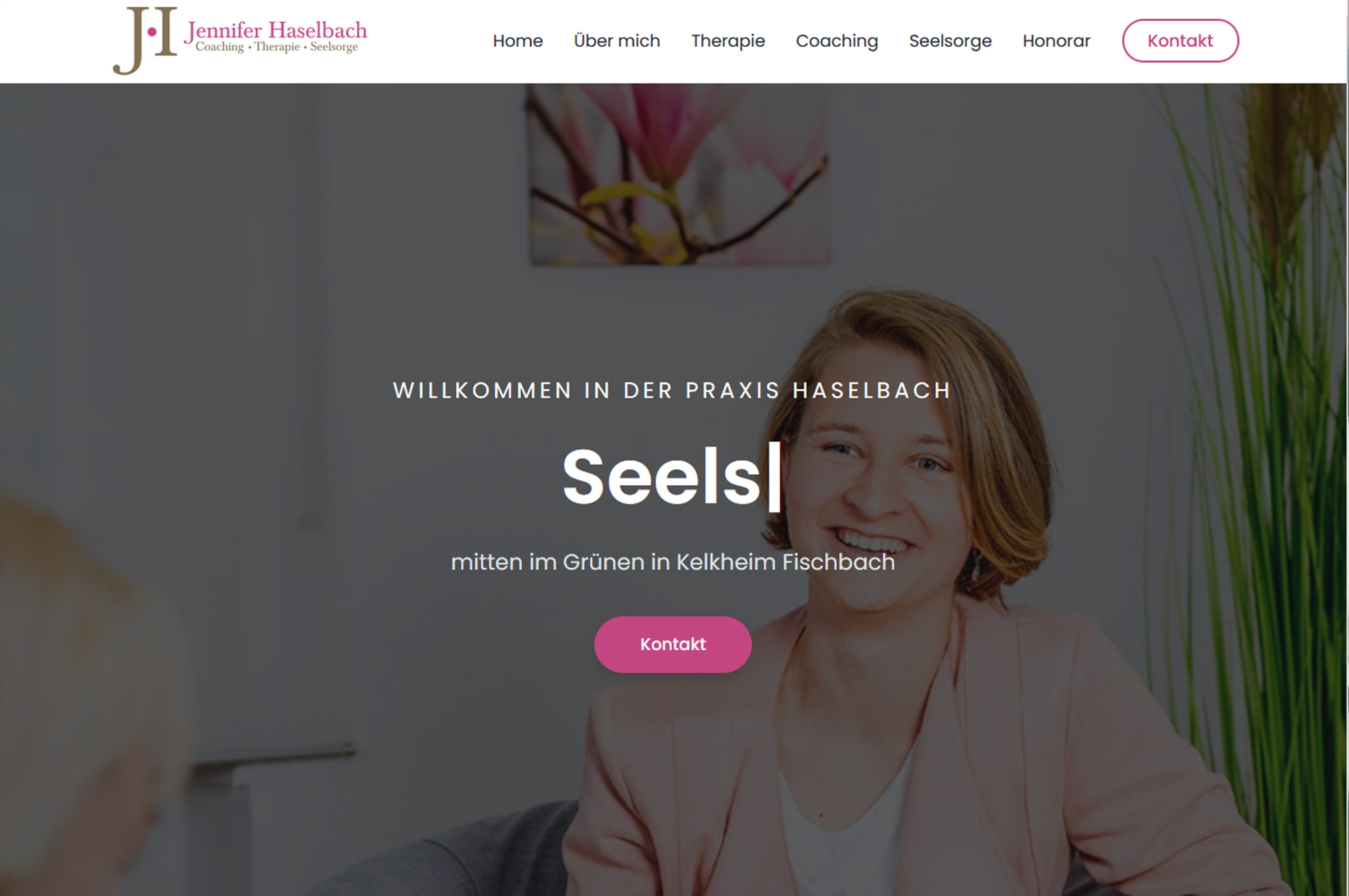Image resolution: width=1349 pixels, height=896 pixels.
Task: Select Therapie in the navigation bar
Action: tap(727, 41)
